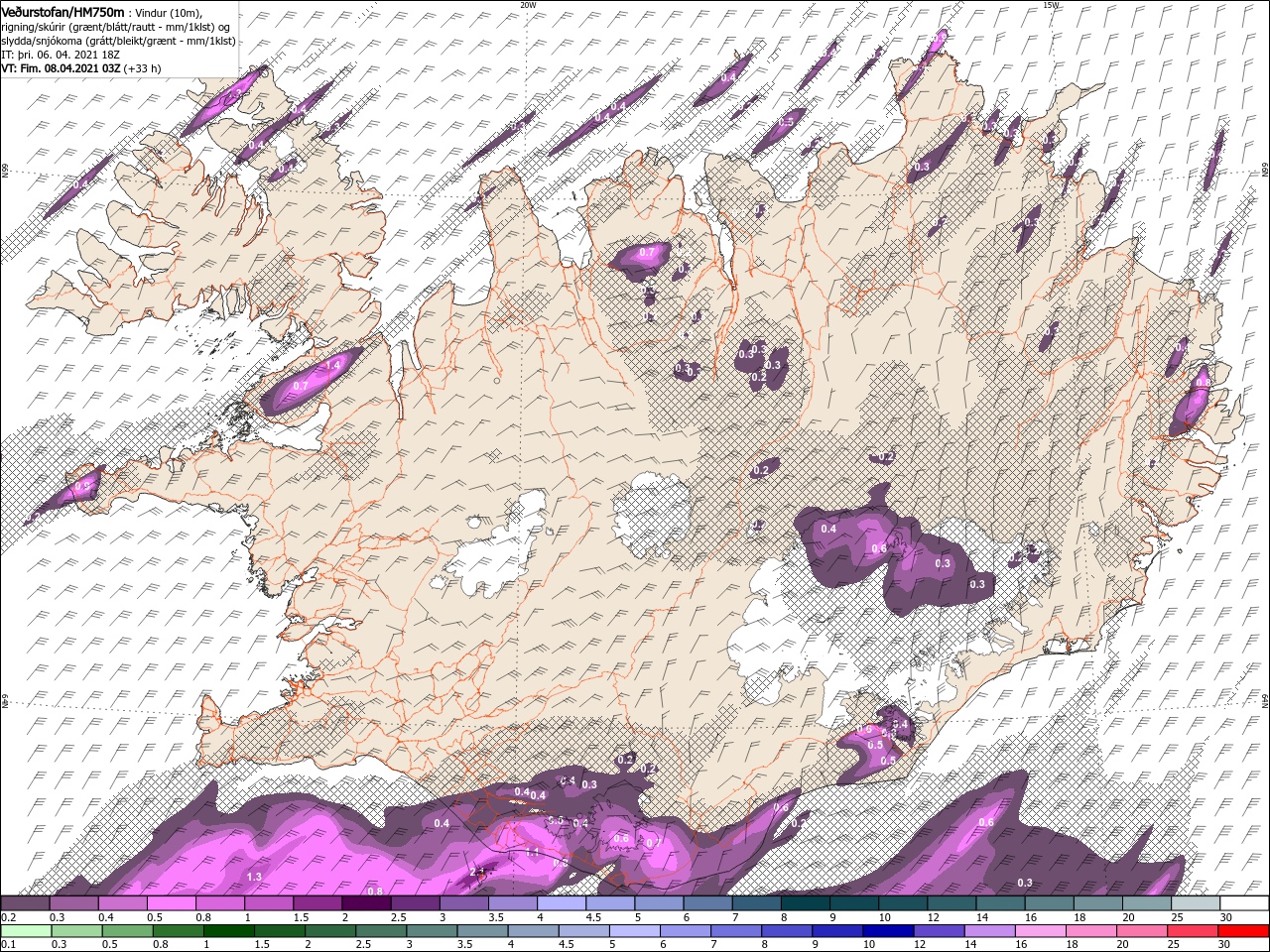
Task: Pick the dark teal 8 swatch in snow legend
Action: coord(807,903)
